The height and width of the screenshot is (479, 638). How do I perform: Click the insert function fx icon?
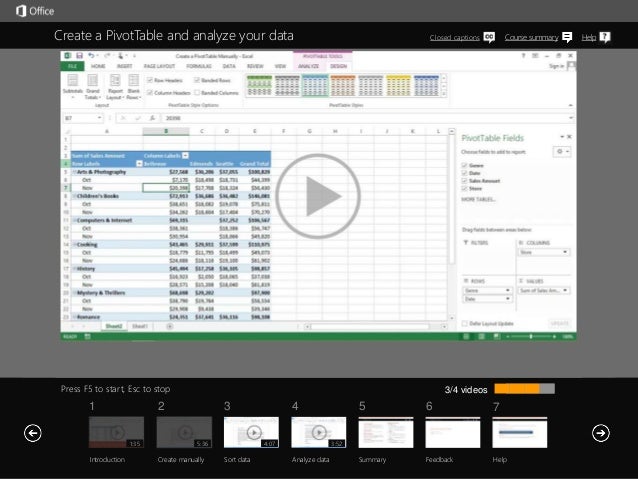(x=152, y=118)
